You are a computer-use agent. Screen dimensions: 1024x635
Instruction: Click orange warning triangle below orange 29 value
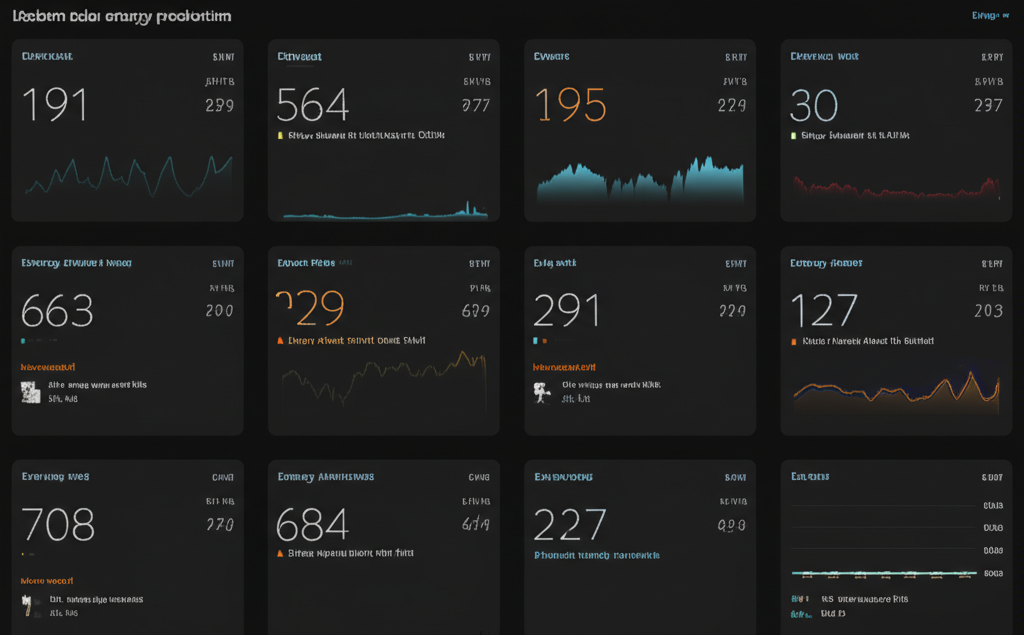280,340
